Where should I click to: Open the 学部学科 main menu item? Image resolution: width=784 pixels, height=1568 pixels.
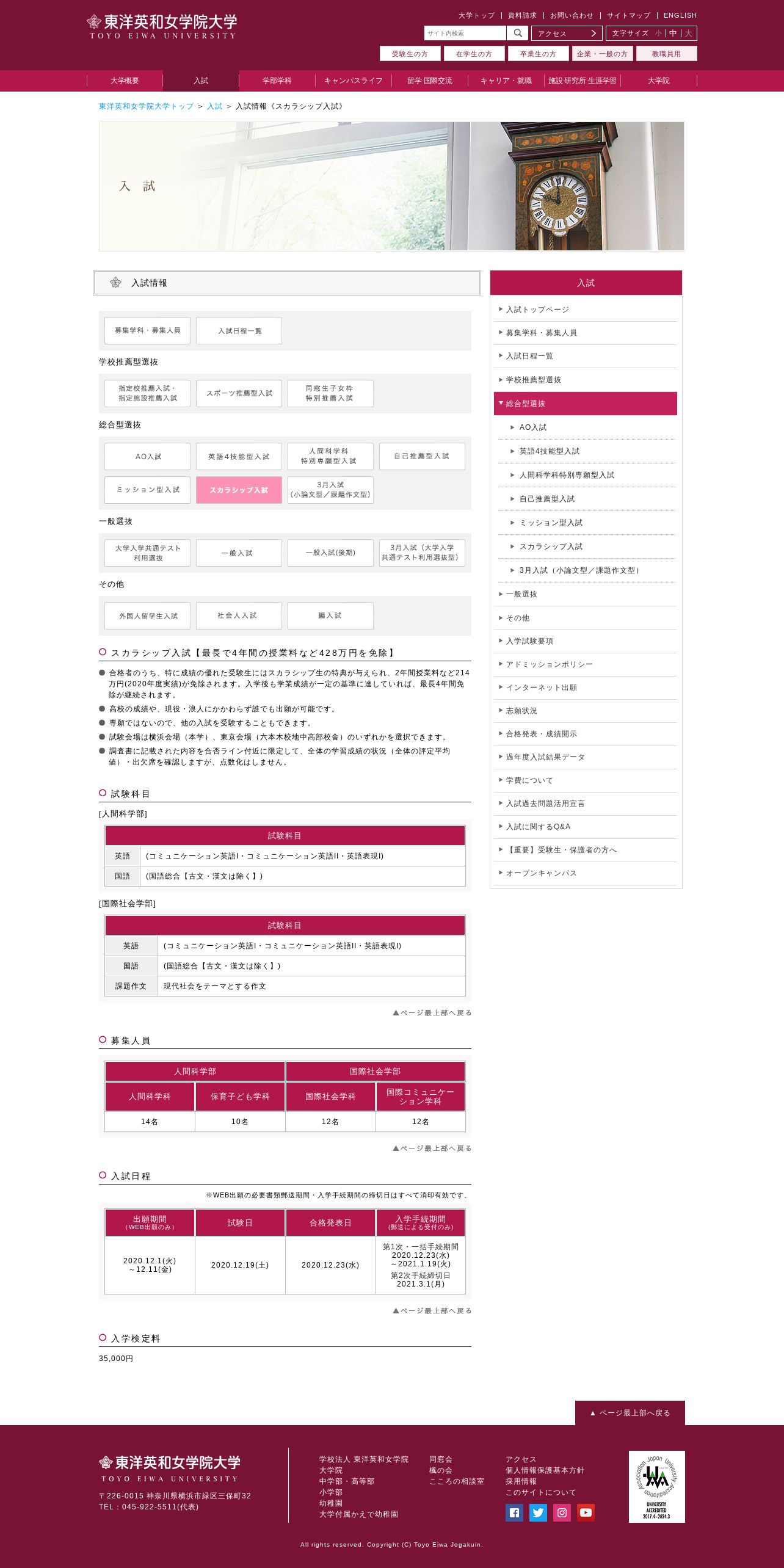click(277, 81)
